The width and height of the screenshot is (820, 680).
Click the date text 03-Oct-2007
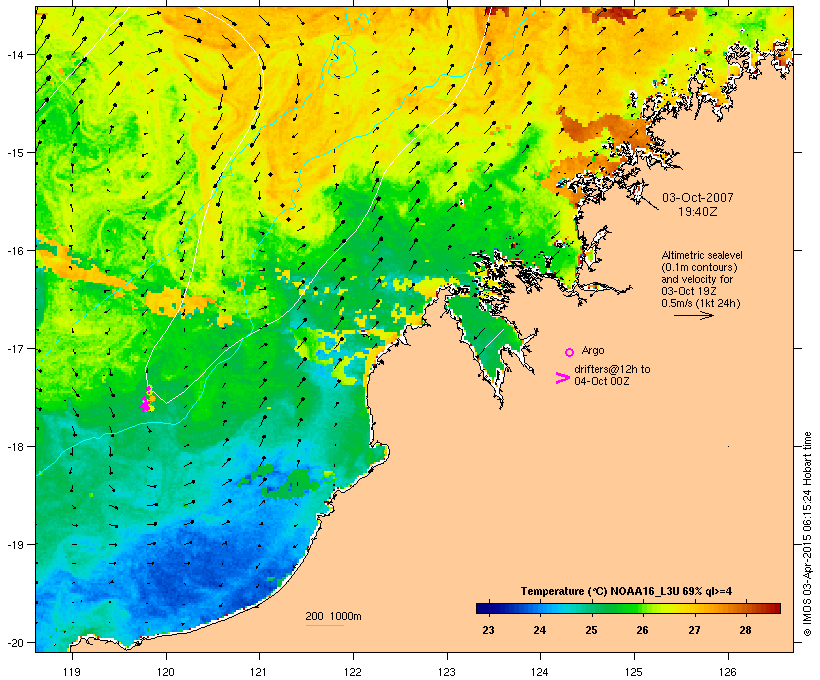pyautogui.click(x=698, y=198)
